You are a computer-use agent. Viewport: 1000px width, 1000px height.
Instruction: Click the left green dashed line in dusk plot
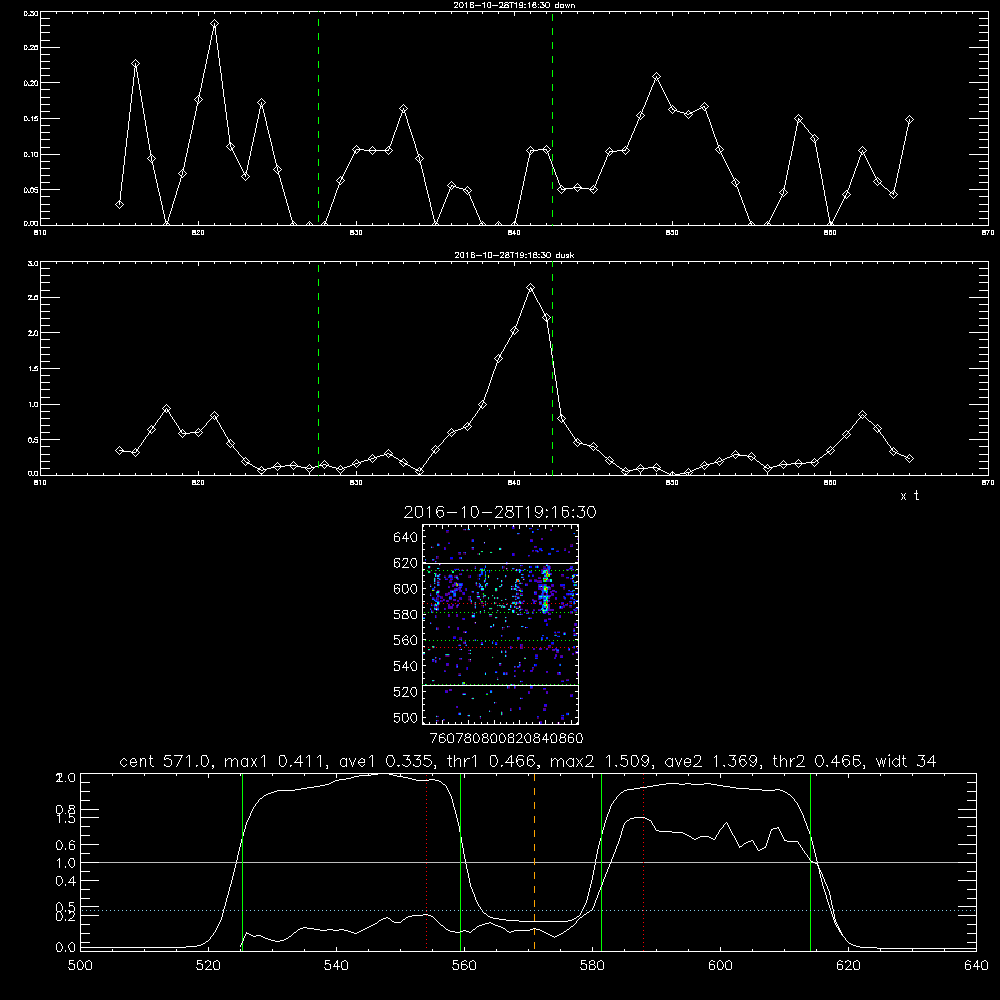point(318,369)
